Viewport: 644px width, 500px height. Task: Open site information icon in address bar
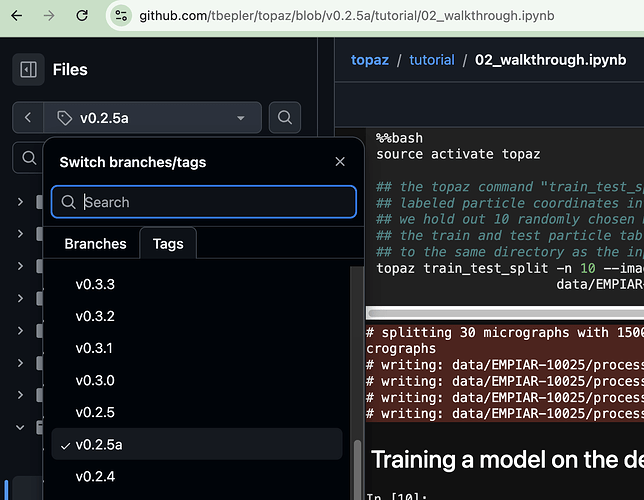(121, 16)
